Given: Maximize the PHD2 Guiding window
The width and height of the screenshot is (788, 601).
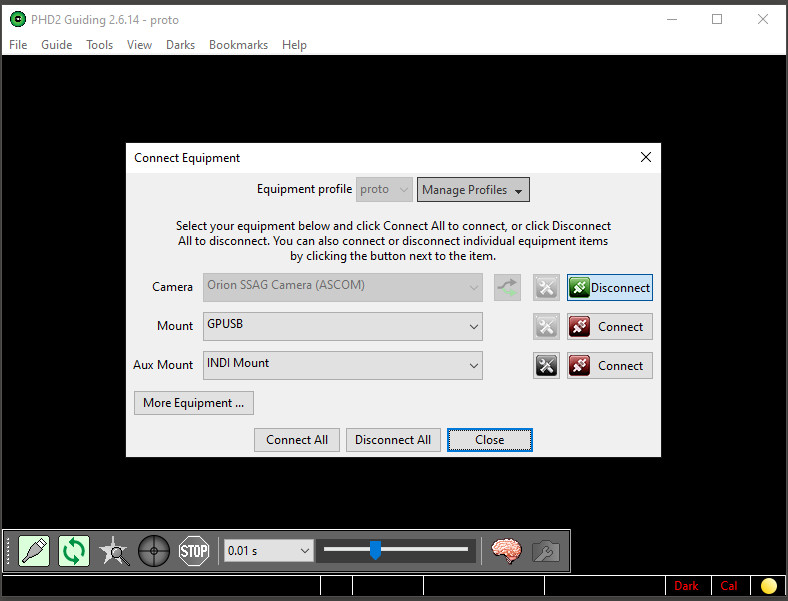Looking at the screenshot, I should click(x=717, y=19).
